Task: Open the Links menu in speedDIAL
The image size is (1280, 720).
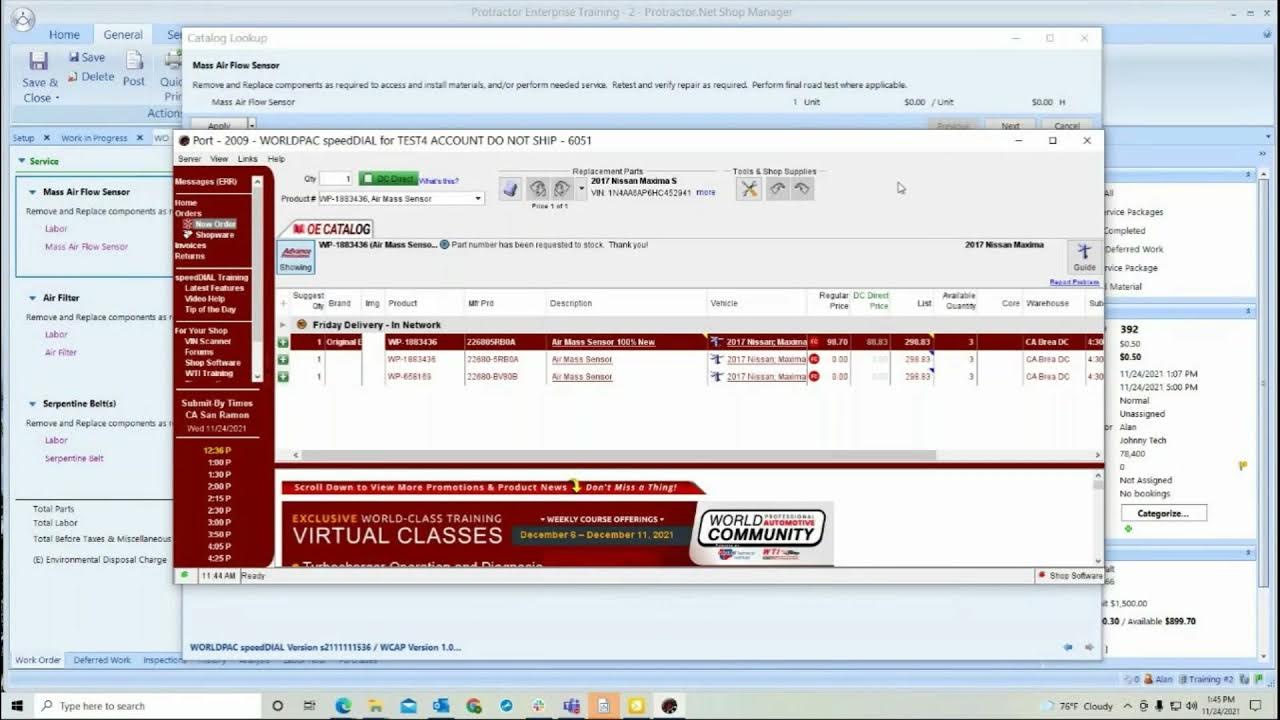Action: click(x=247, y=159)
